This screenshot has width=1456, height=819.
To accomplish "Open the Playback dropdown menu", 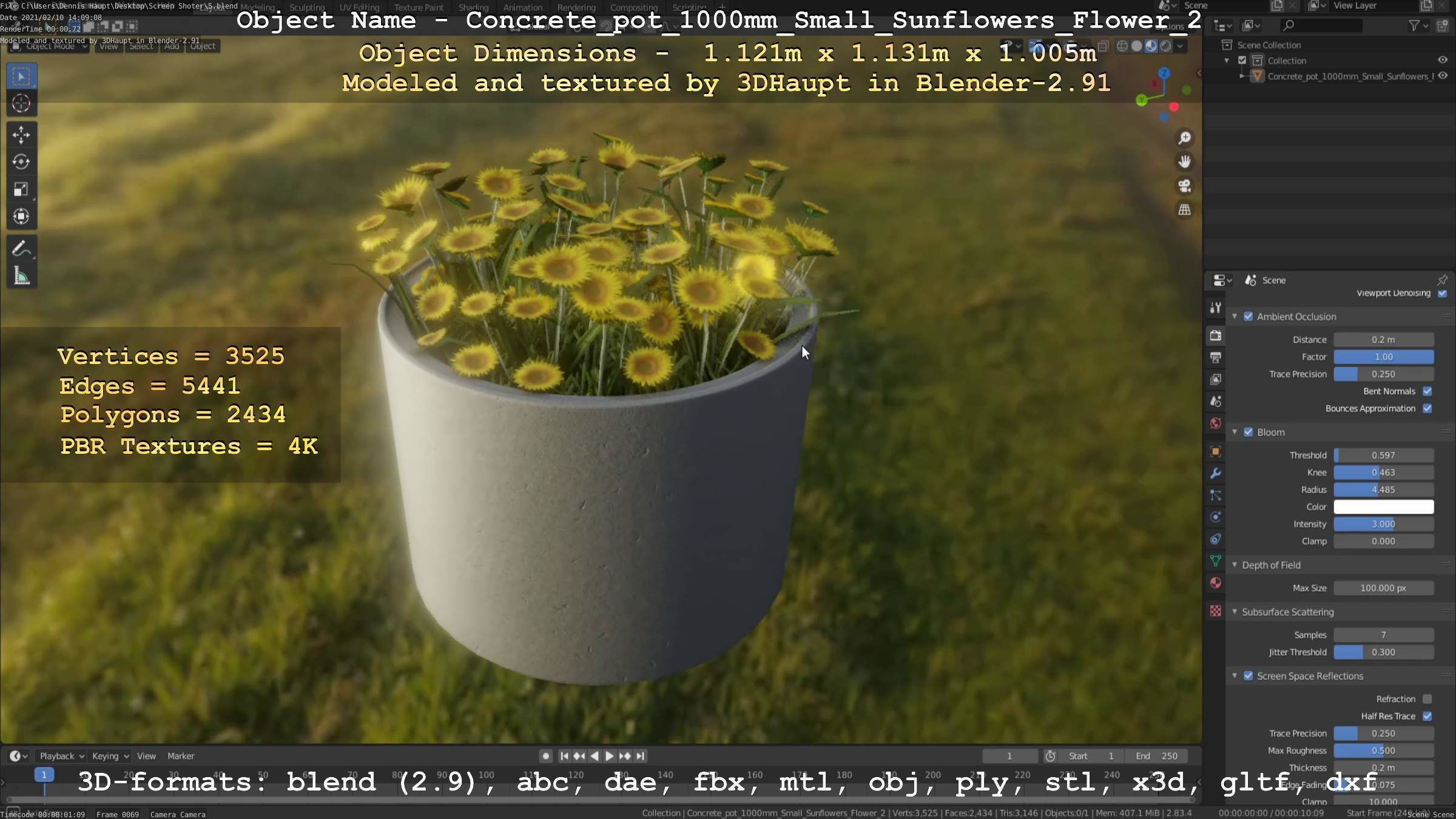I will (62, 756).
